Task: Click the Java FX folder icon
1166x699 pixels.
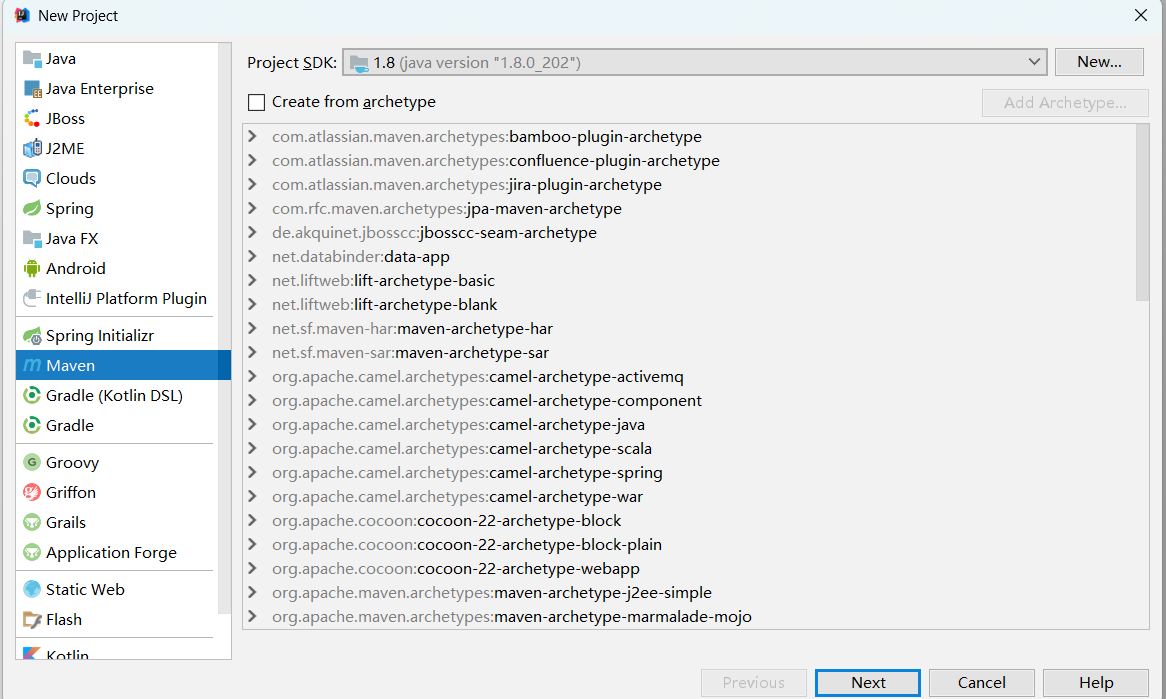Action: [32, 239]
